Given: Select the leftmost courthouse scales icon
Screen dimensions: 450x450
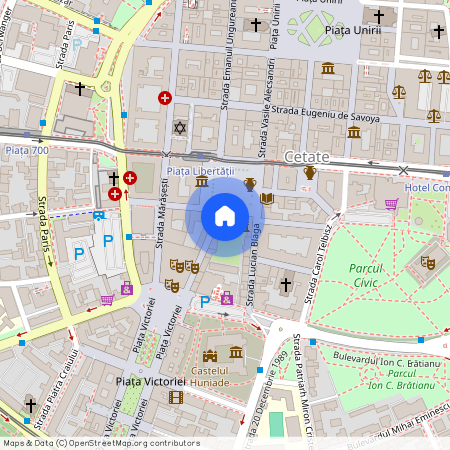Looking at the screenshot, I should (x=399, y=92).
